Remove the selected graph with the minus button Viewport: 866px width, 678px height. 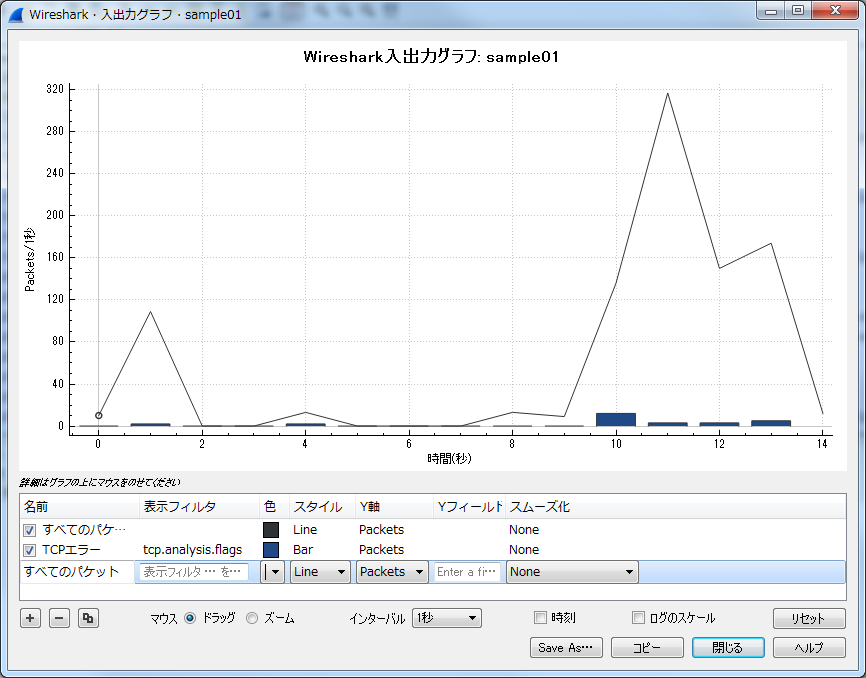(59, 618)
